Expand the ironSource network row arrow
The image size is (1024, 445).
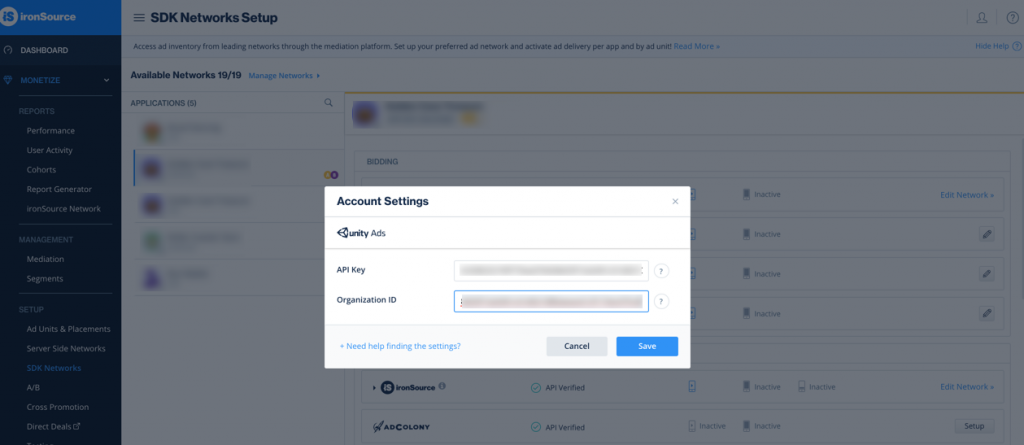point(374,387)
